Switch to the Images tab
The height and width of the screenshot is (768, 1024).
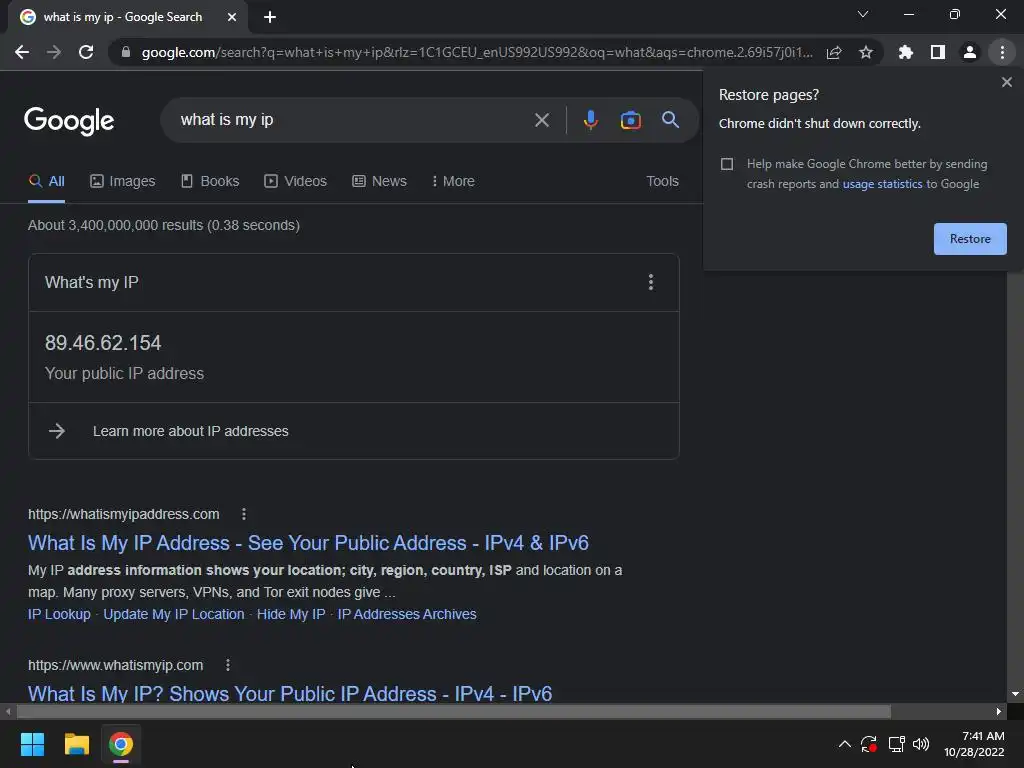(123, 182)
